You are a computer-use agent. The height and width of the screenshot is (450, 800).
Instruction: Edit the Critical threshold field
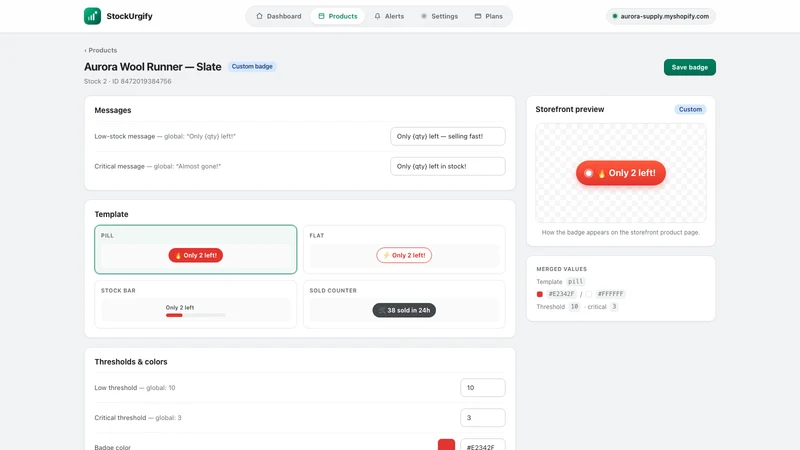(483, 417)
